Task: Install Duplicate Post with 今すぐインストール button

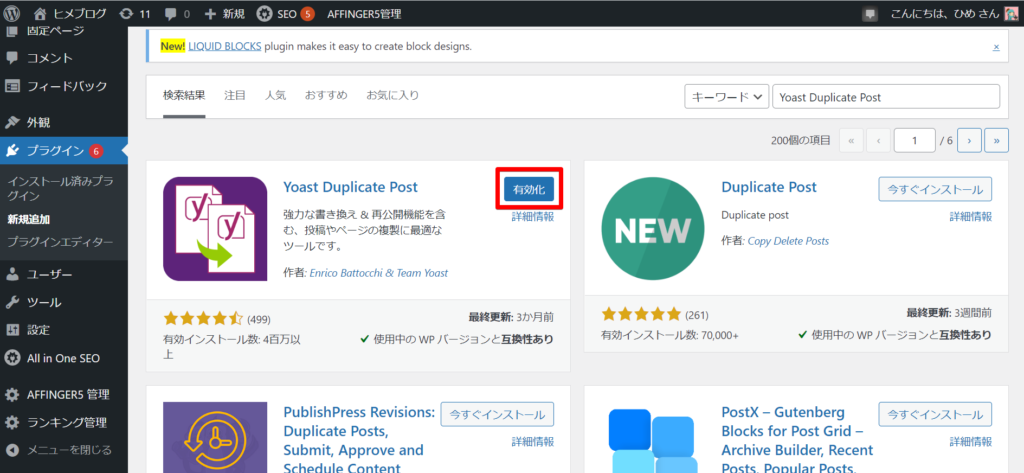Action: click(935, 189)
